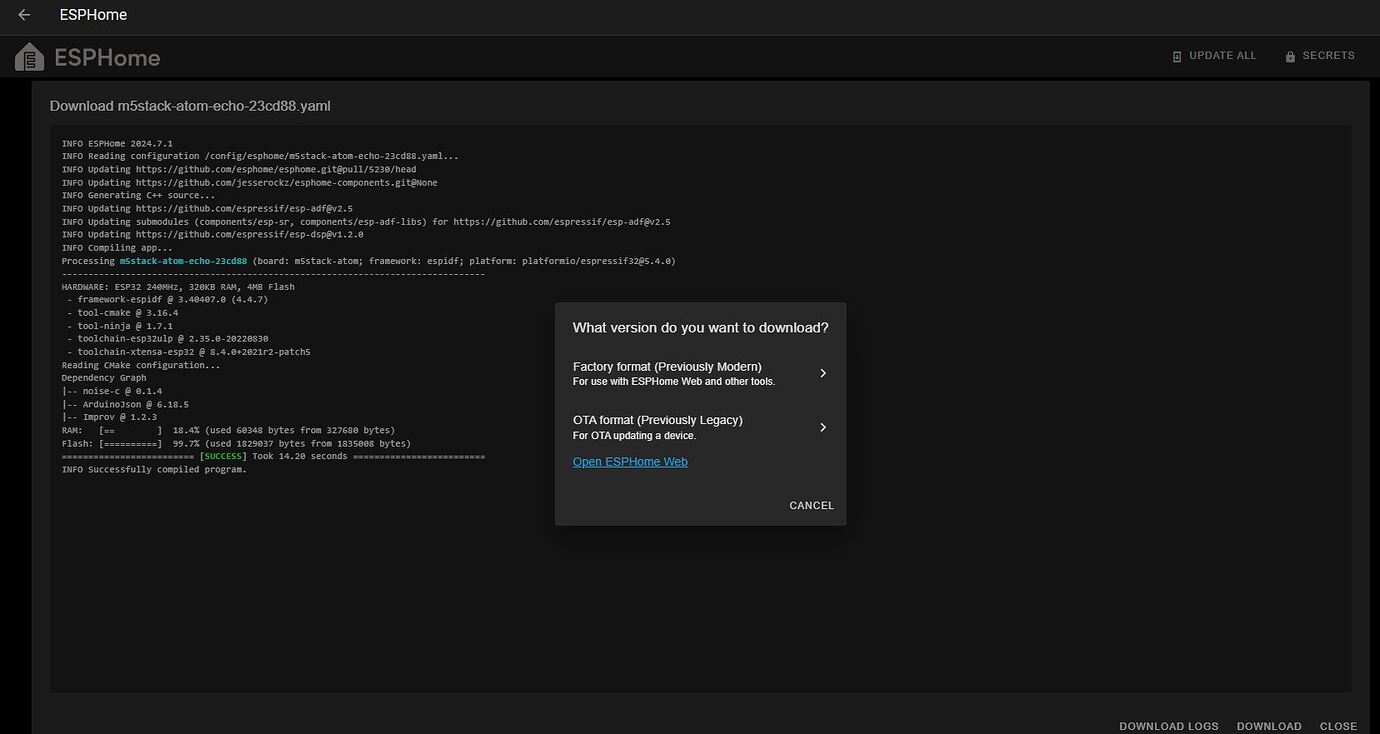The image size is (1380, 734).
Task: Click the lock icon beside Secrets
Action: click(1289, 56)
